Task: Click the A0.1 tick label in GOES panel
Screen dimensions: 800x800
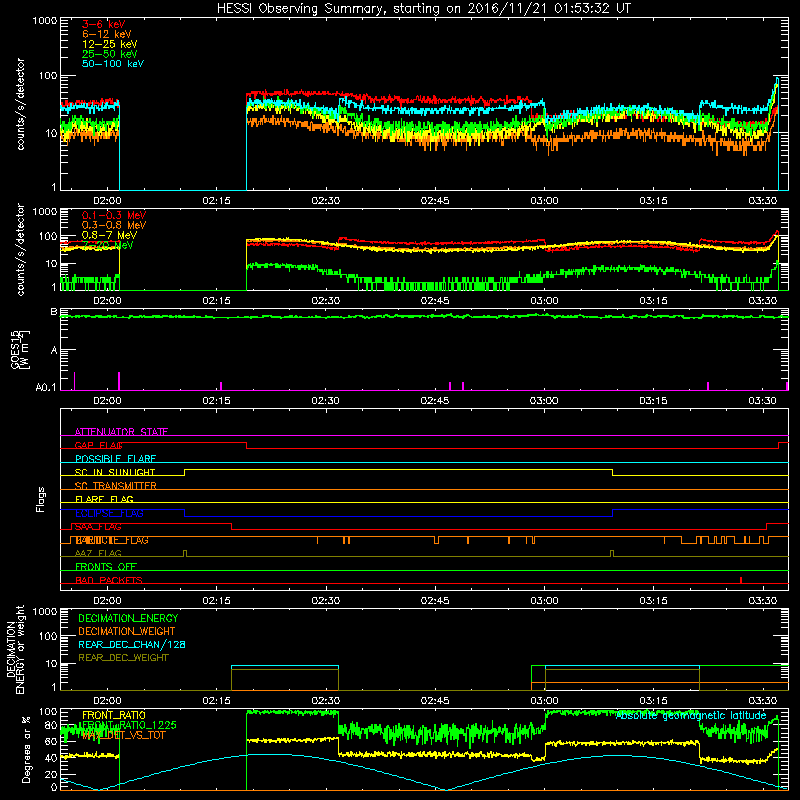Action: pyautogui.click(x=46, y=387)
